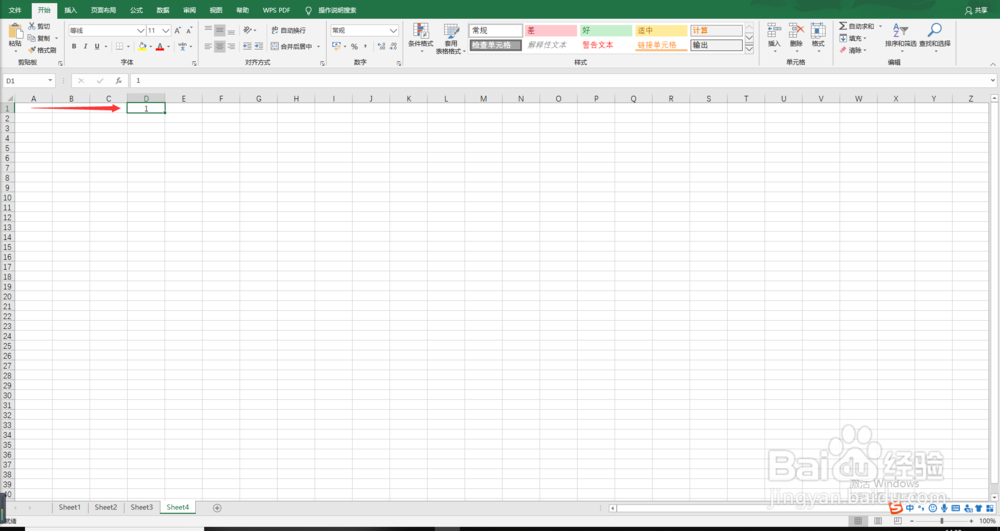The height and width of the screenshot is (531, 1000).
Task: Toggle middle vertical alignment
Action: pos(219,30)
